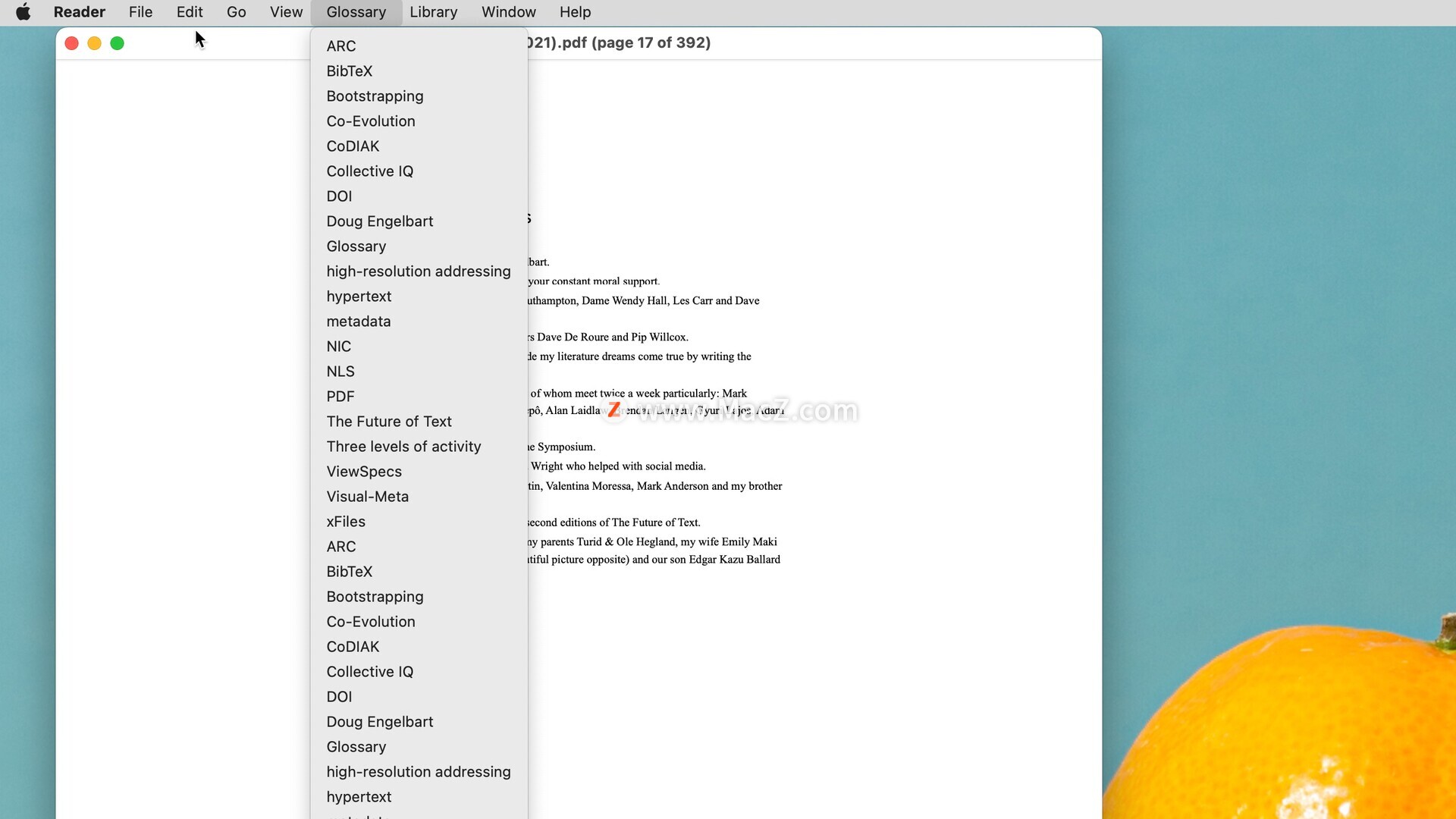This screenshot has height=819, width=1456.
Task: Select the ARC entry directly below xFiles
Action: coord(419,547)
